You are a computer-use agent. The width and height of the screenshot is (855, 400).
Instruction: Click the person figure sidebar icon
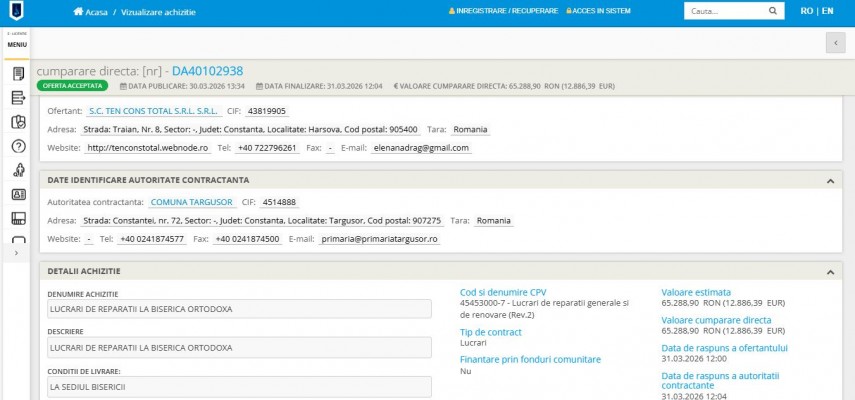click(17, 170)
